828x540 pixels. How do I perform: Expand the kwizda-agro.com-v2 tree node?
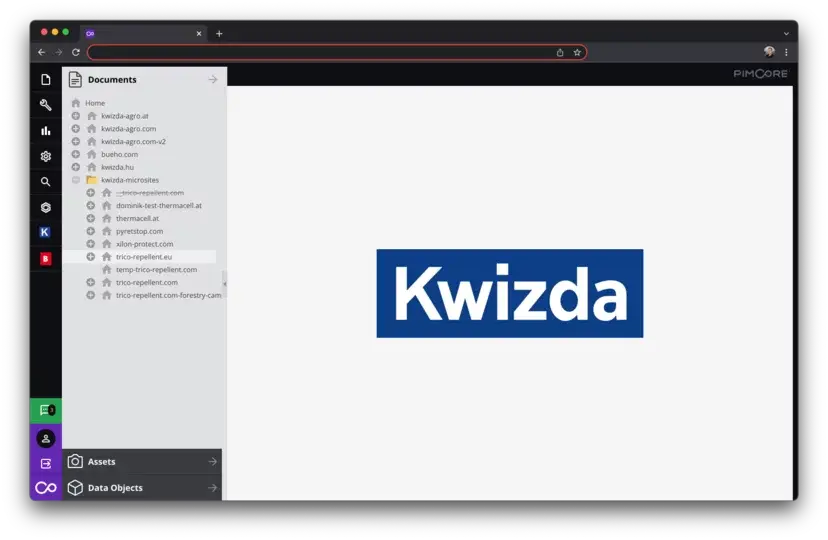(x=76, y=141)
